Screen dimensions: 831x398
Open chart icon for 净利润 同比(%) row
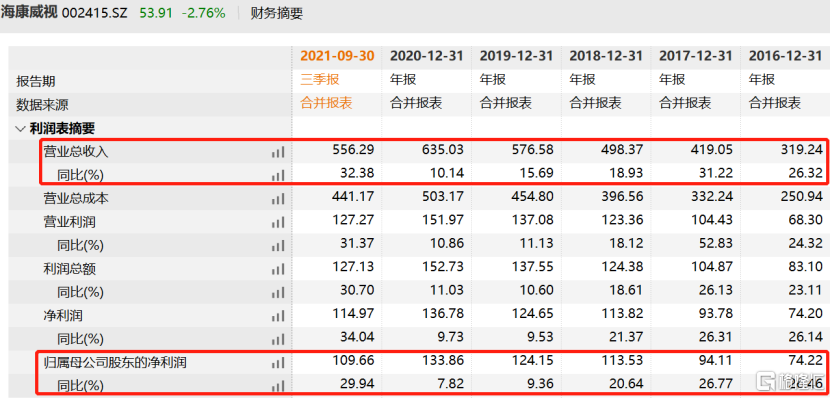pos(278,339)
